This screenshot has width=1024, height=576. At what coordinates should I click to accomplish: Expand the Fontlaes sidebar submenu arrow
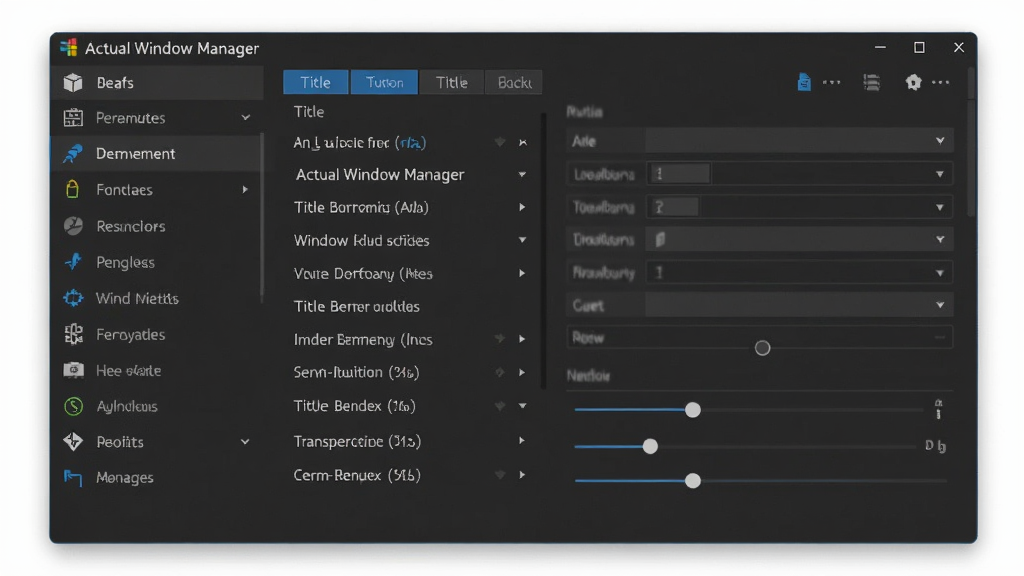click(x=245, y=189)
